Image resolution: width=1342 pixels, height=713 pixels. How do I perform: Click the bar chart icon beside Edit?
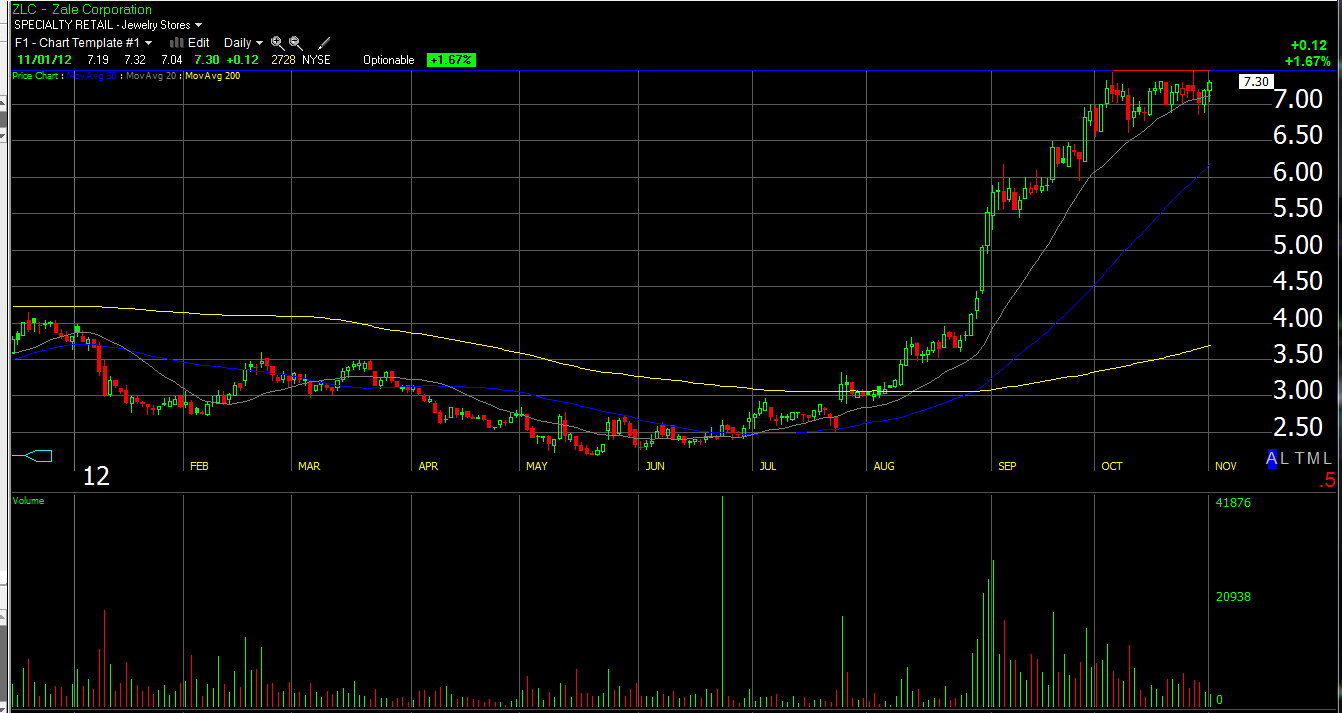[177, 43]
